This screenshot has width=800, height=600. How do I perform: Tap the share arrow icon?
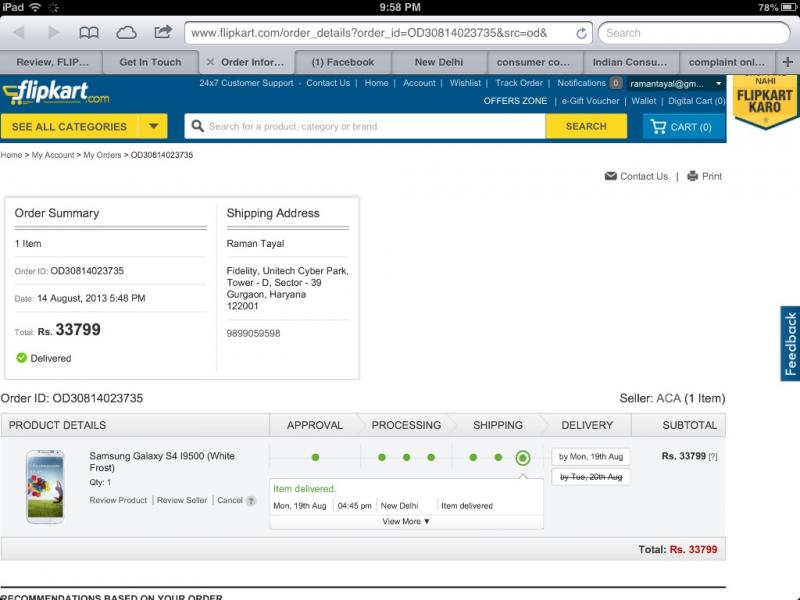pos(163,32)
